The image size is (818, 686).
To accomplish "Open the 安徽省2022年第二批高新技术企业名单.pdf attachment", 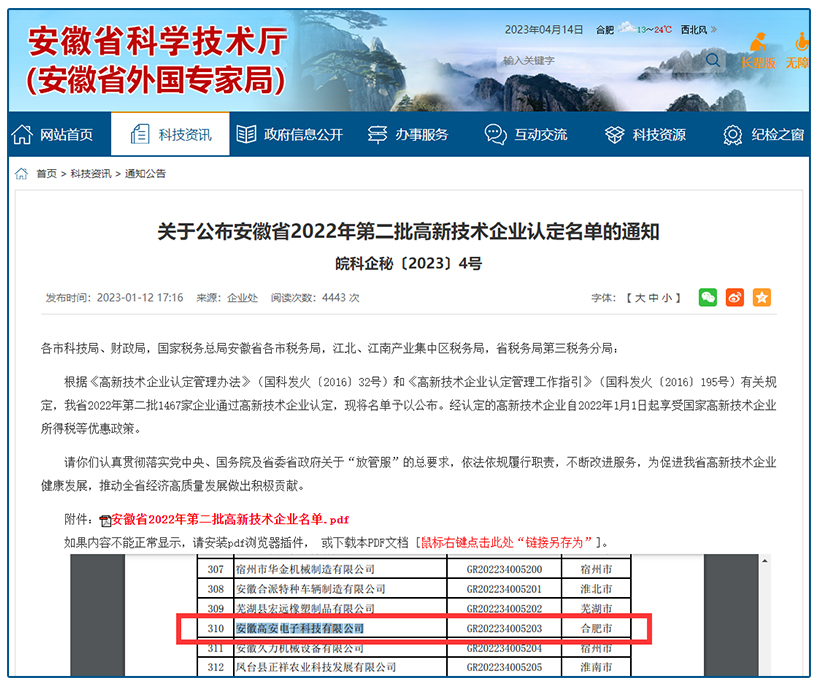I will click(230, 520).
